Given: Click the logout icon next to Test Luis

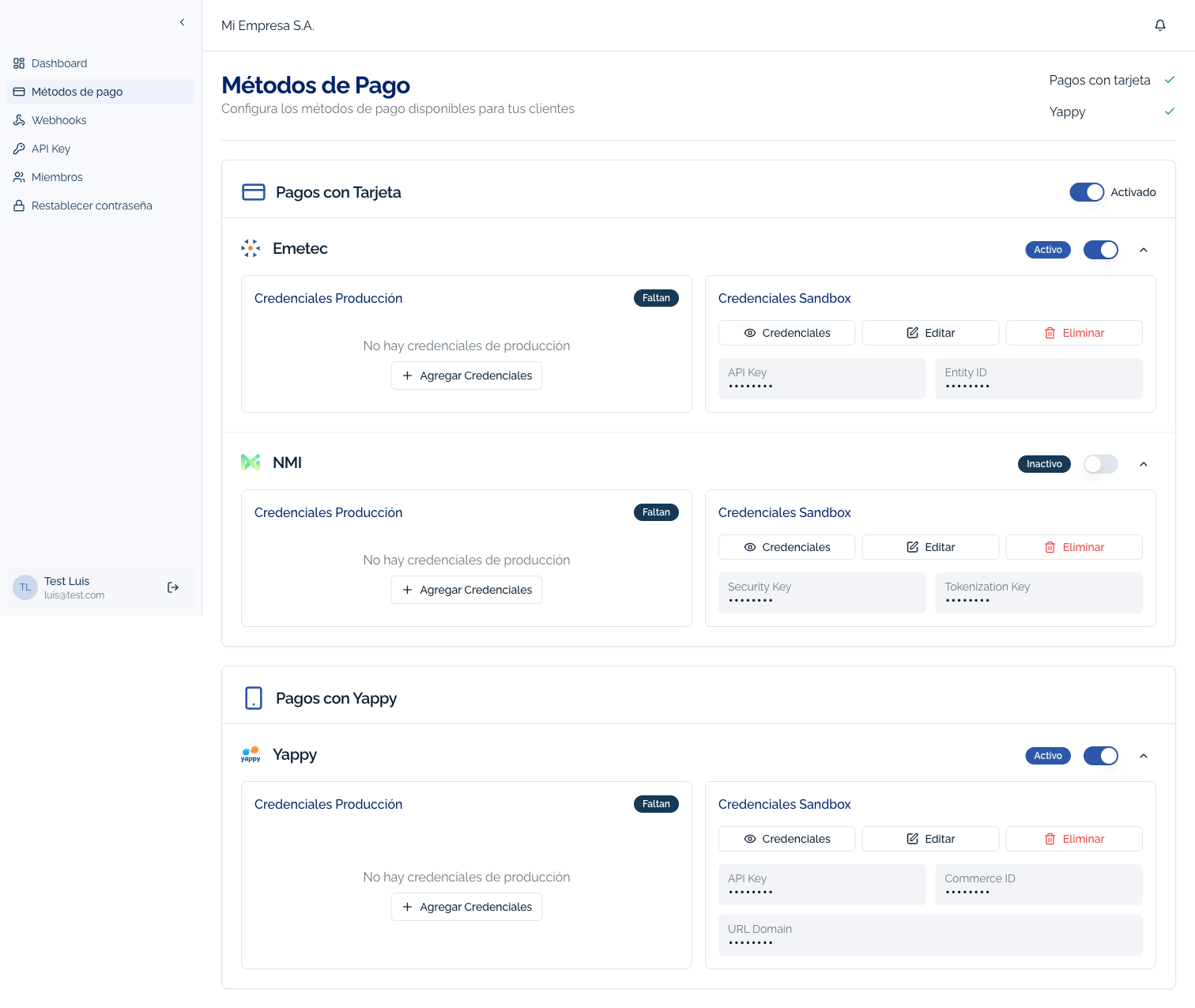Looking at the screenshot, I should point(173,587).
